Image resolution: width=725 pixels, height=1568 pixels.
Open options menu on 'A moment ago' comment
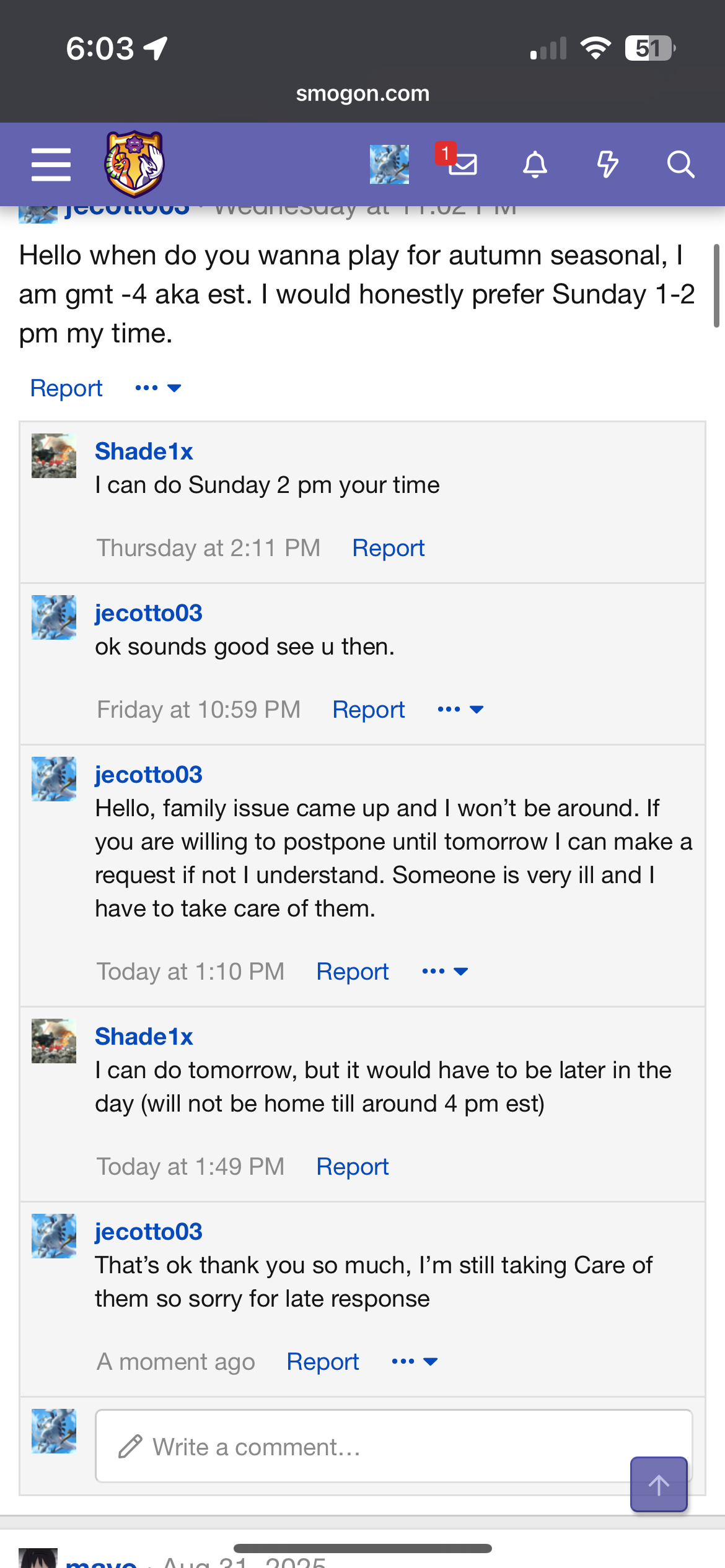[x=415, y=1362]
